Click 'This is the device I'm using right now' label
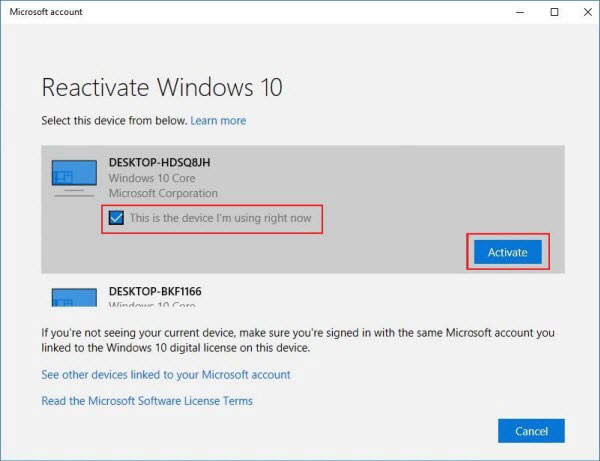The image size is (600, 461). point(220,218)
